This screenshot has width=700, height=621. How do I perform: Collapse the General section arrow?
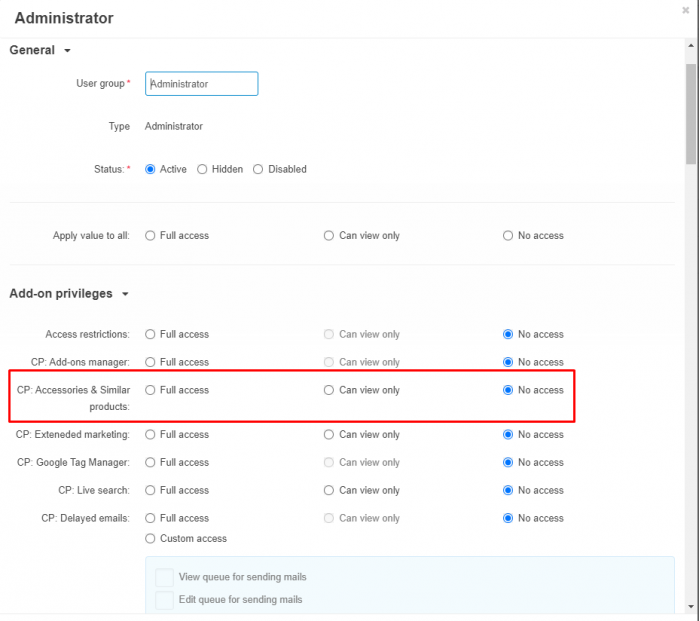pyautogui.click(x=67, y=50)
